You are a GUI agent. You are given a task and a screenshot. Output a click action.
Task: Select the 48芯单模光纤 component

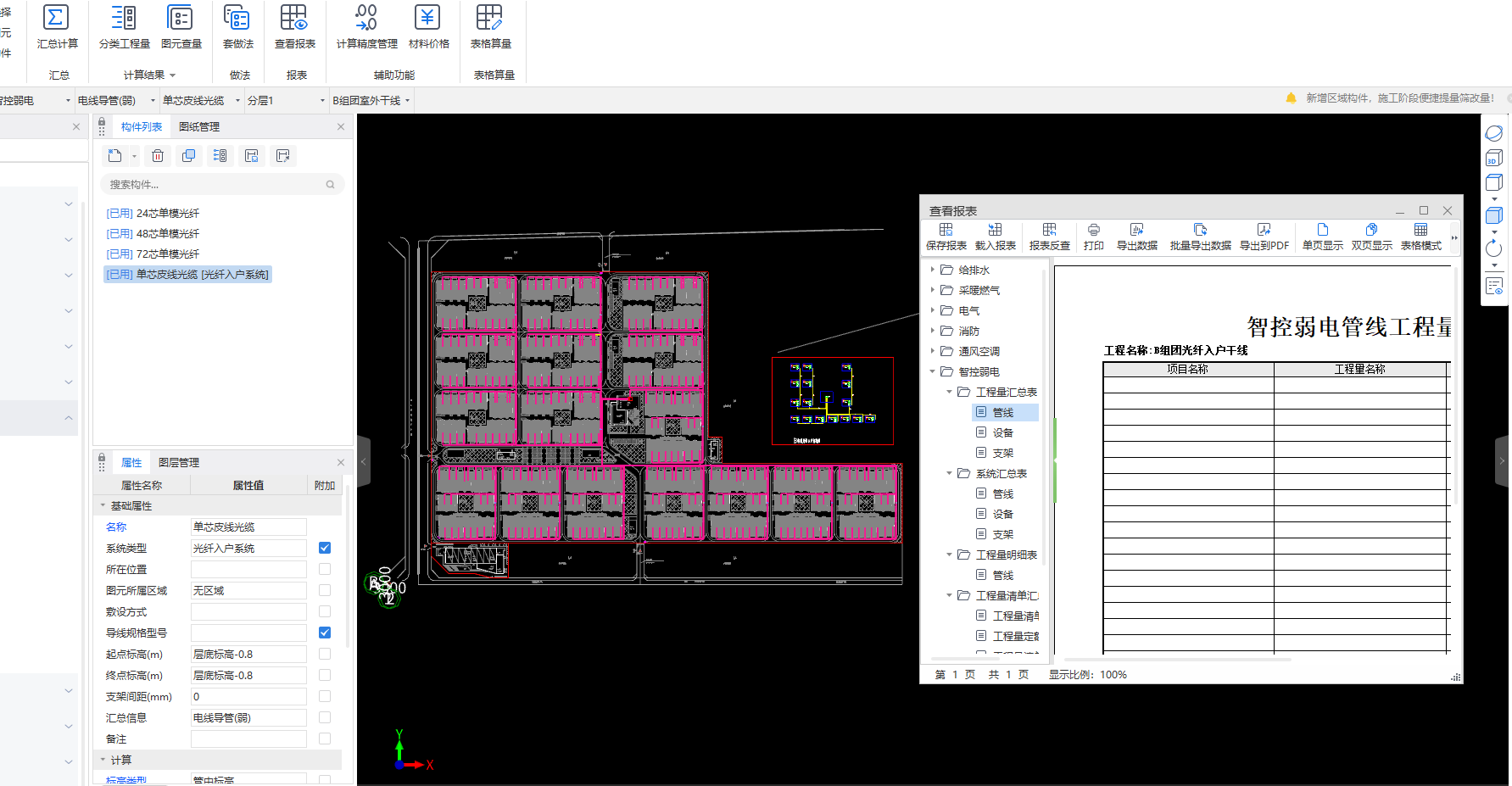(153, 234)
